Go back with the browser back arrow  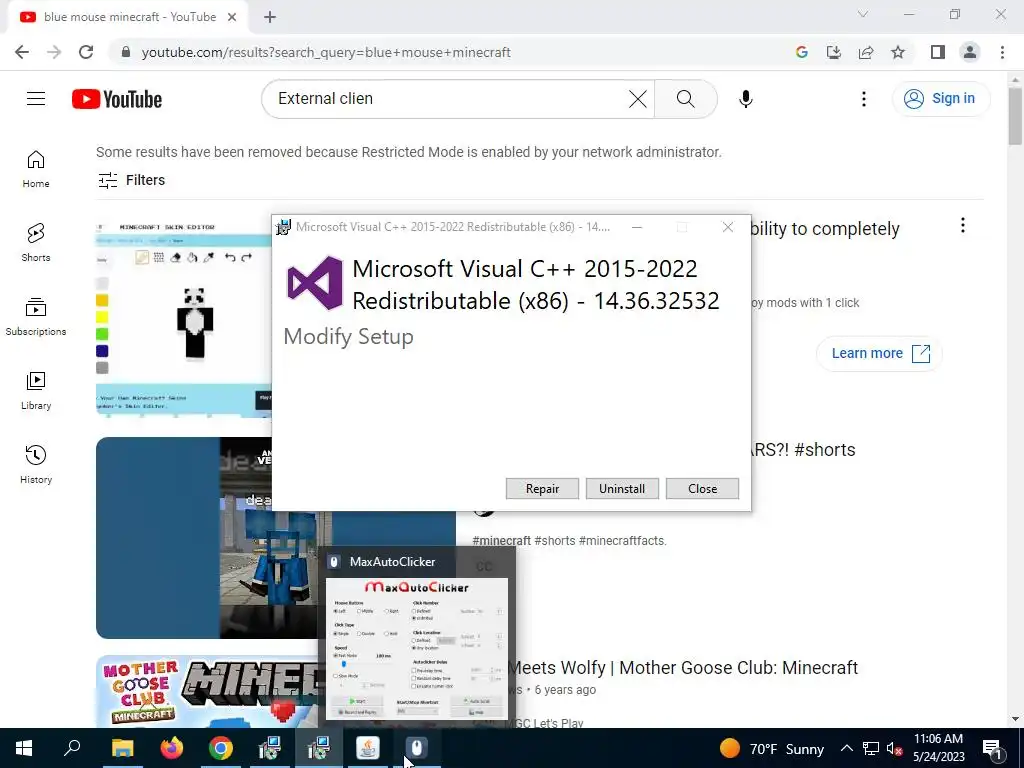[22, 52]
